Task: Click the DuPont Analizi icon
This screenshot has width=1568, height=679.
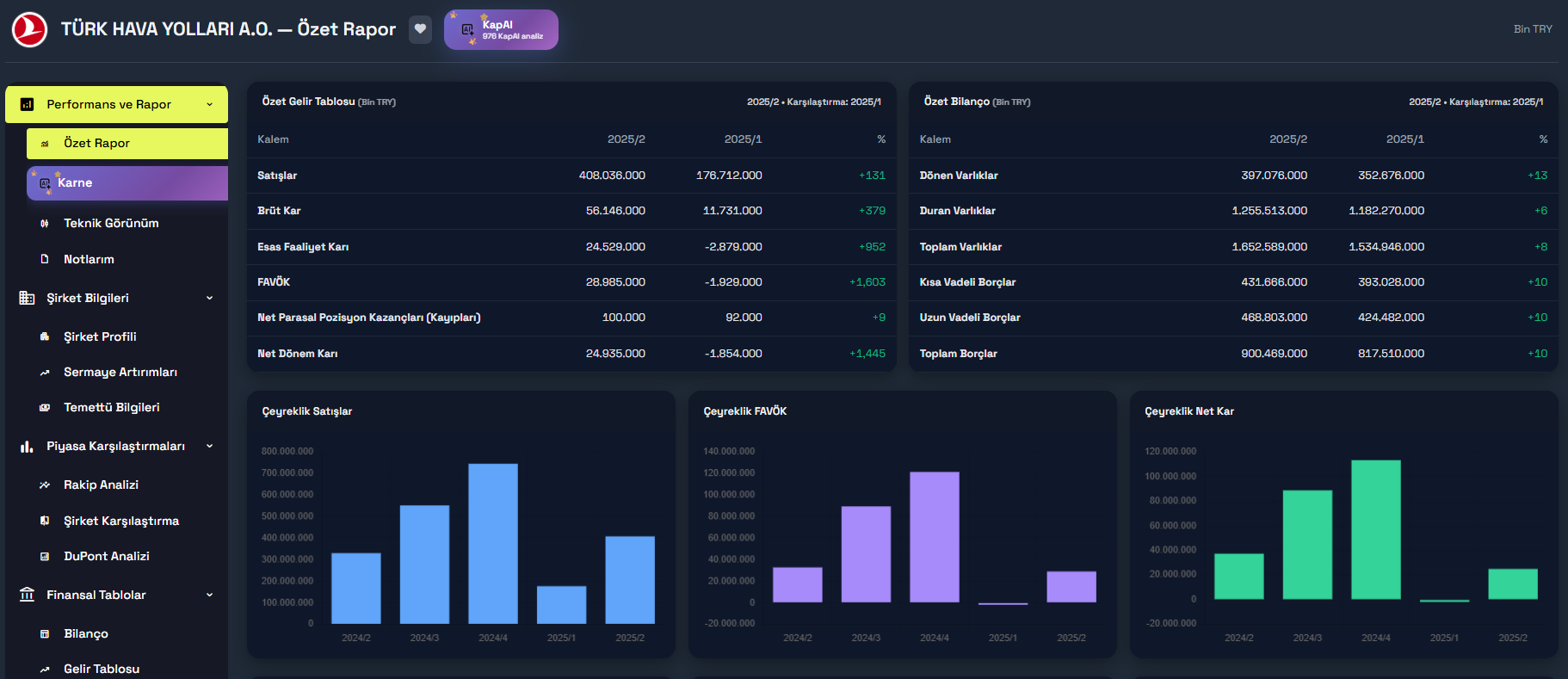Action: [x=45, y=557]
